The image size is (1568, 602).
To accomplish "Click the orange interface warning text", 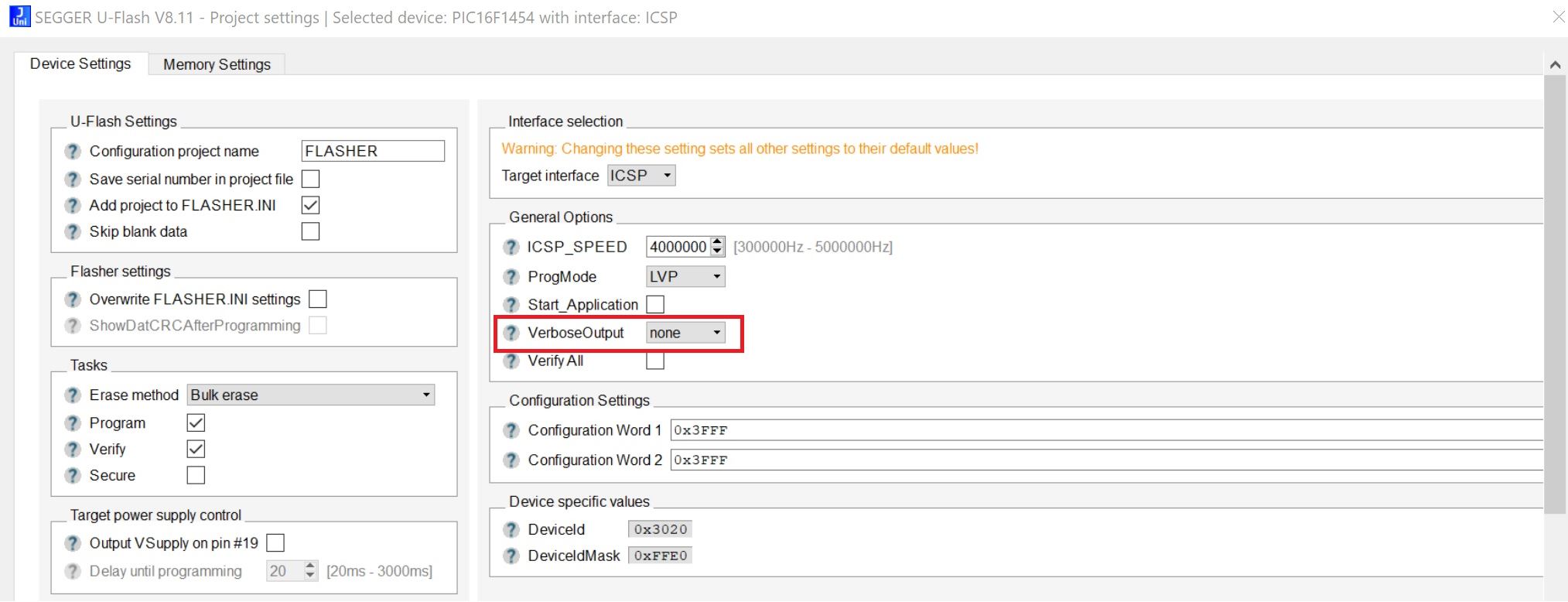I will (x=740, y=149).
